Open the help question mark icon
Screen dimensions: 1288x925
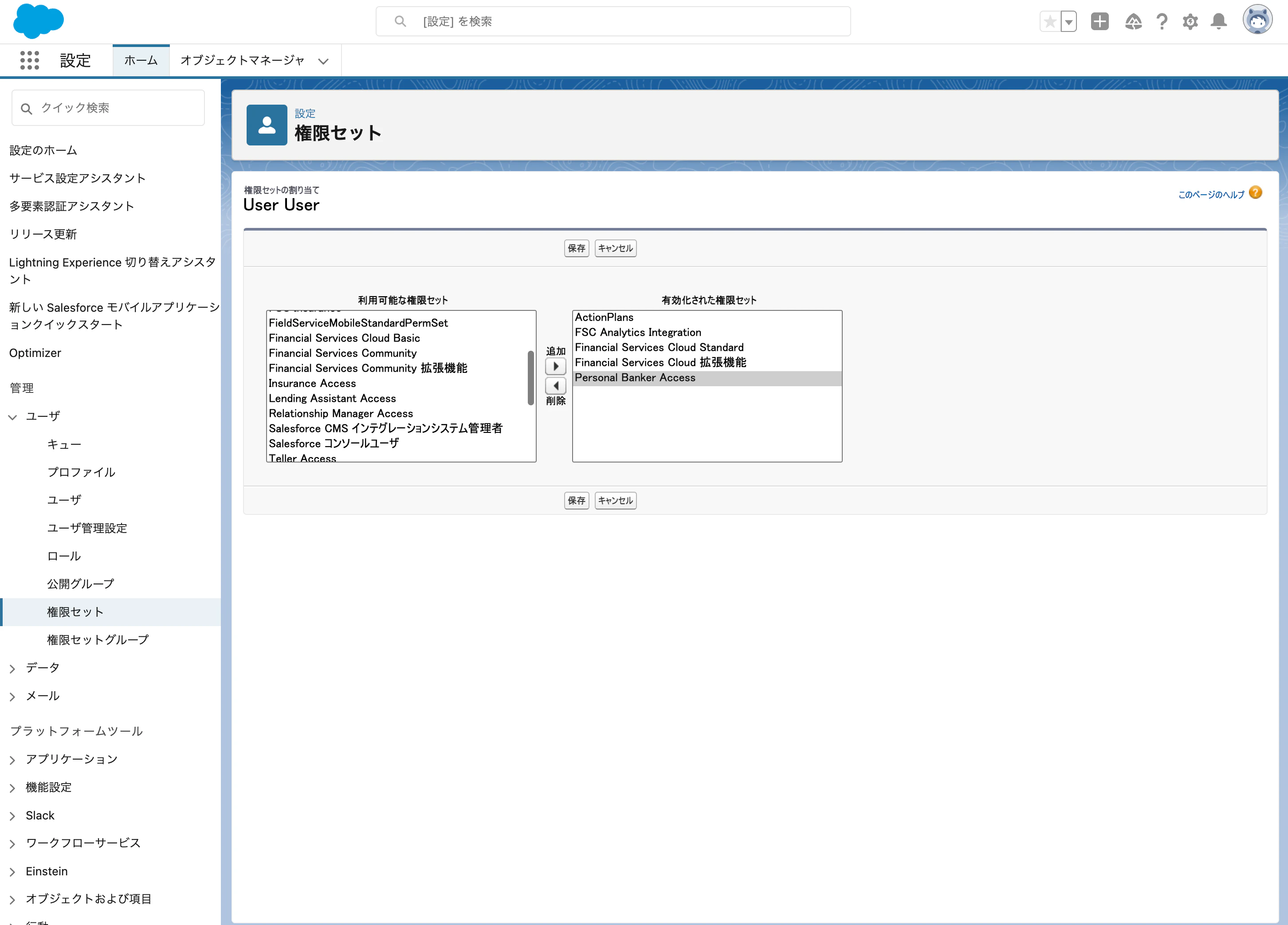1162,22
